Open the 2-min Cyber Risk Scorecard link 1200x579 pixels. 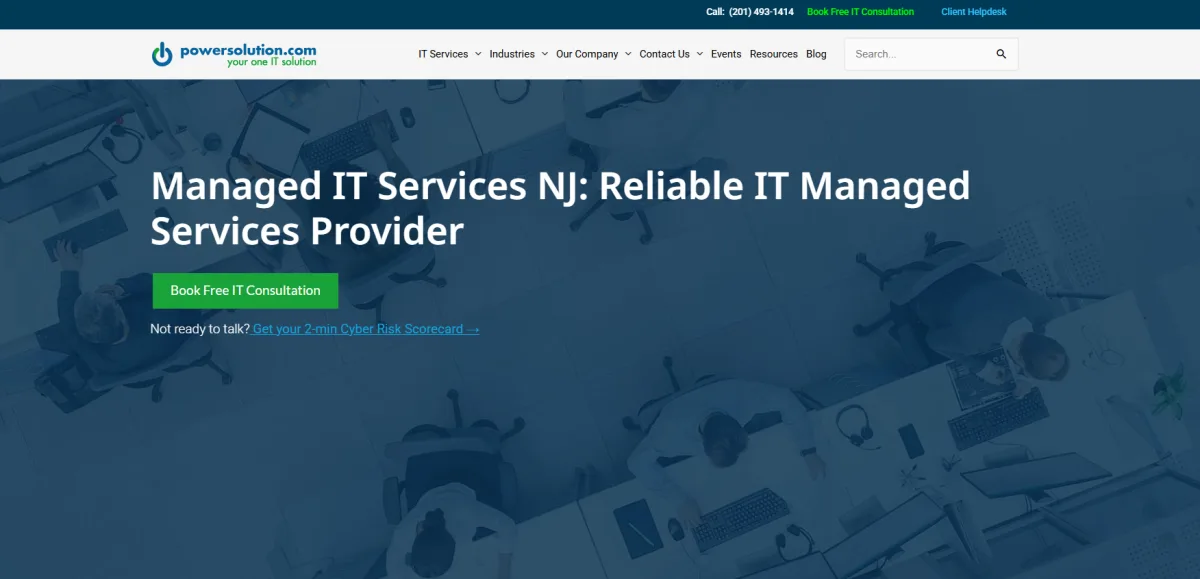pos(366,329)
